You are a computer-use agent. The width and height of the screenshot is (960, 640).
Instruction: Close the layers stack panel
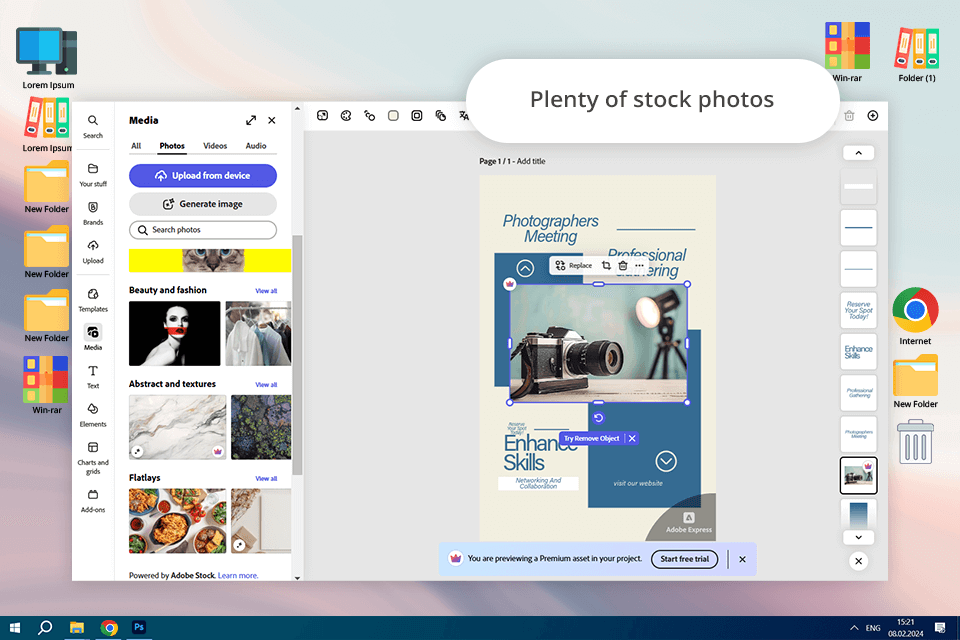pyautogui.click(x=858, y=561)
